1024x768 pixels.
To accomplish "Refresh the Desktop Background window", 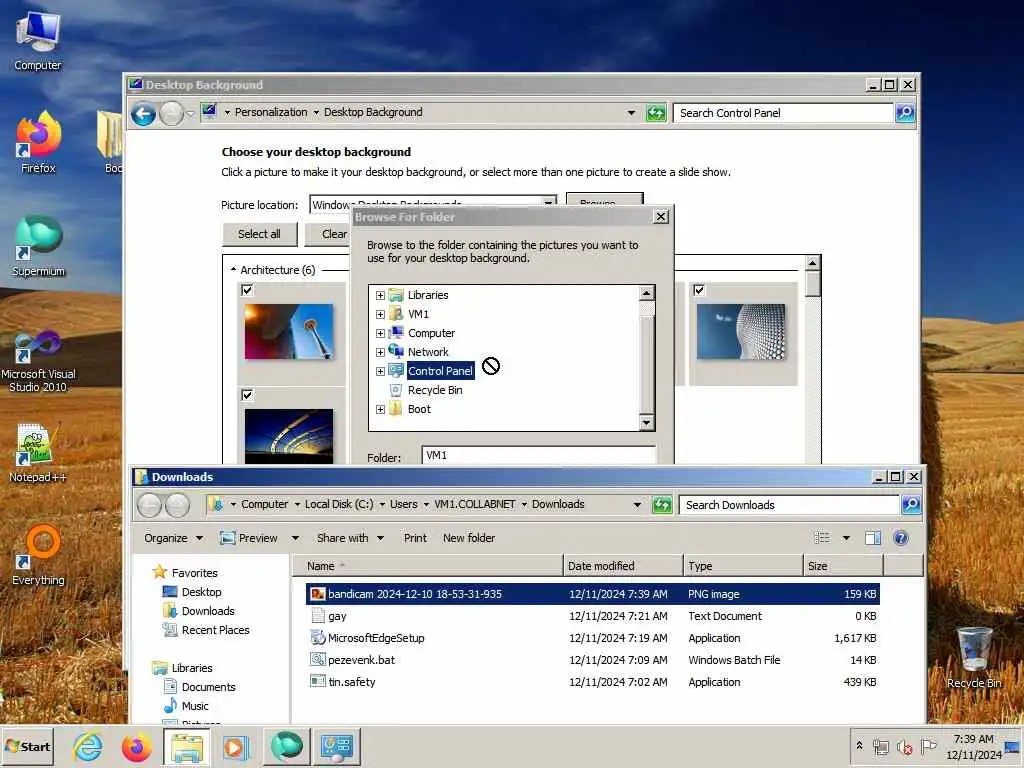I will point(656,113).
